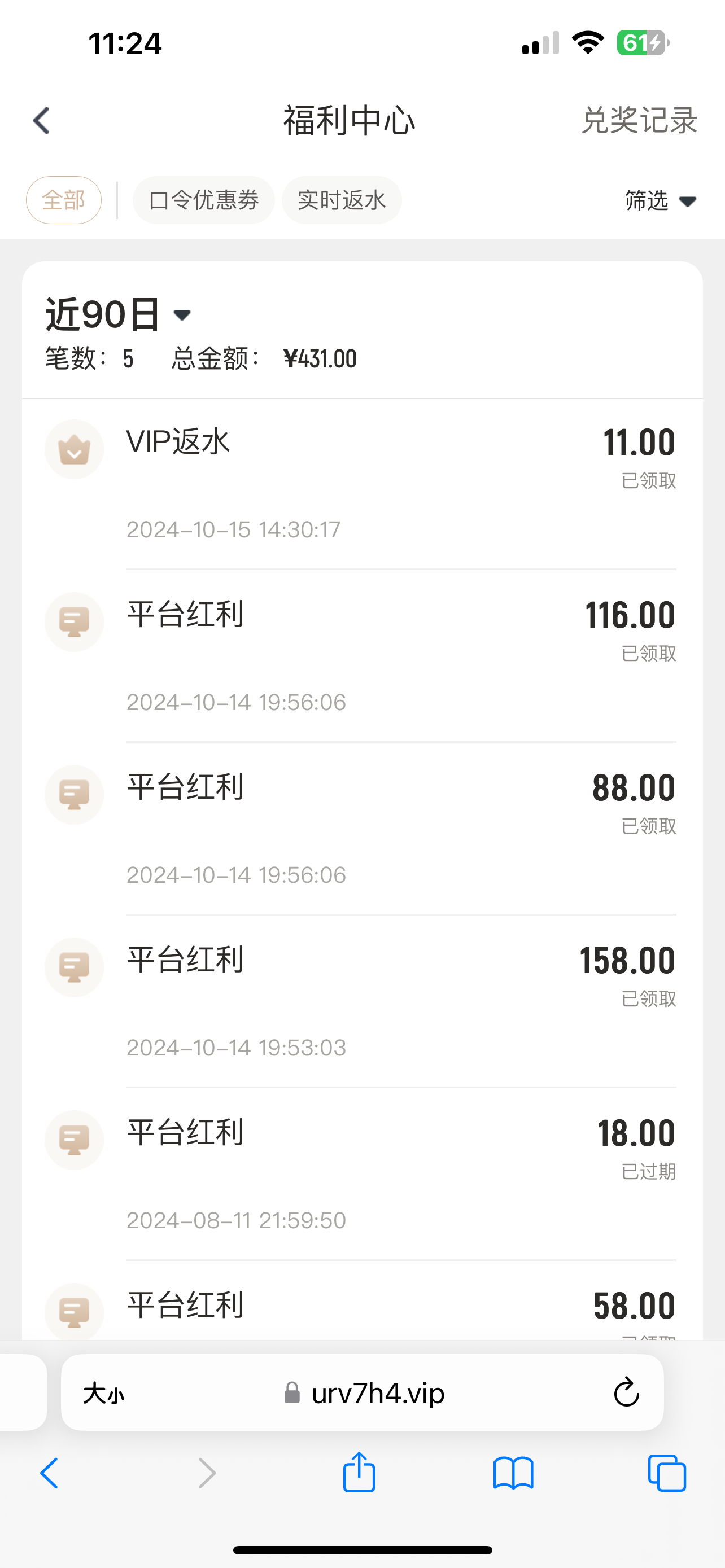Open Safari tabs overview icon
The height and width of the screenshot is (1568, 725).
667,1473
